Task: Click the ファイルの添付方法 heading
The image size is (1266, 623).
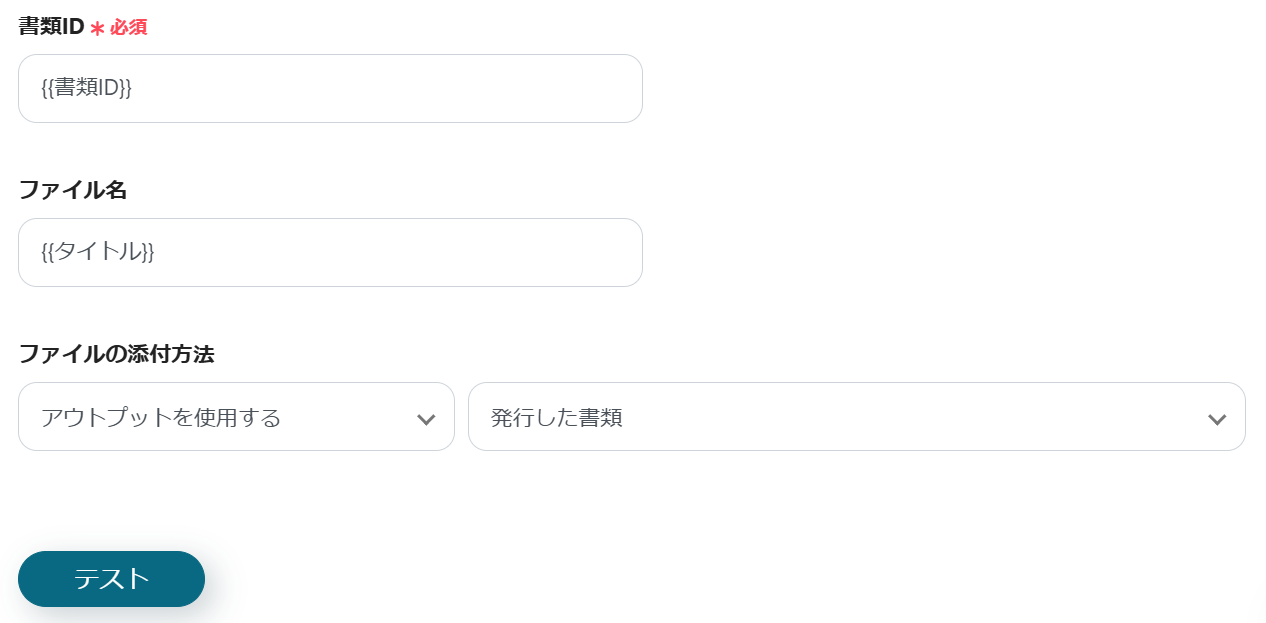Action: (x=116, y=353)
